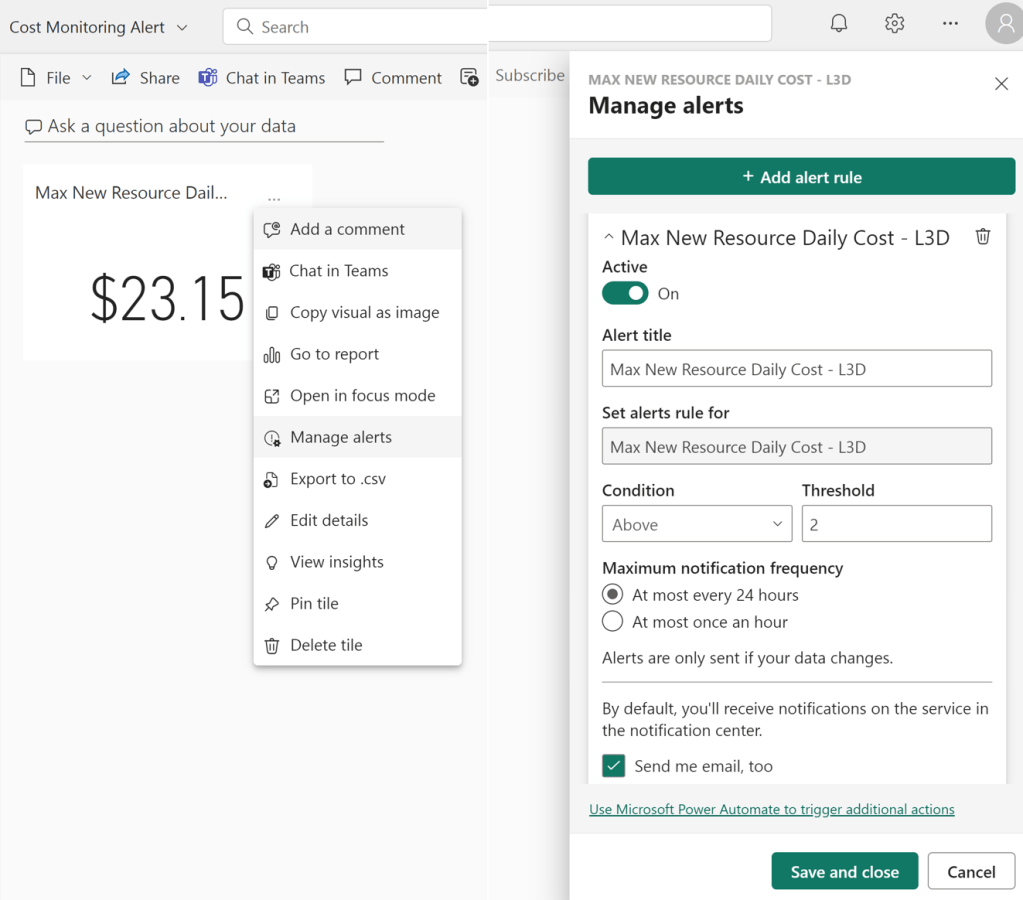Choose Manage alerts from context menu

pyautogui.click(x=340, y=437)
